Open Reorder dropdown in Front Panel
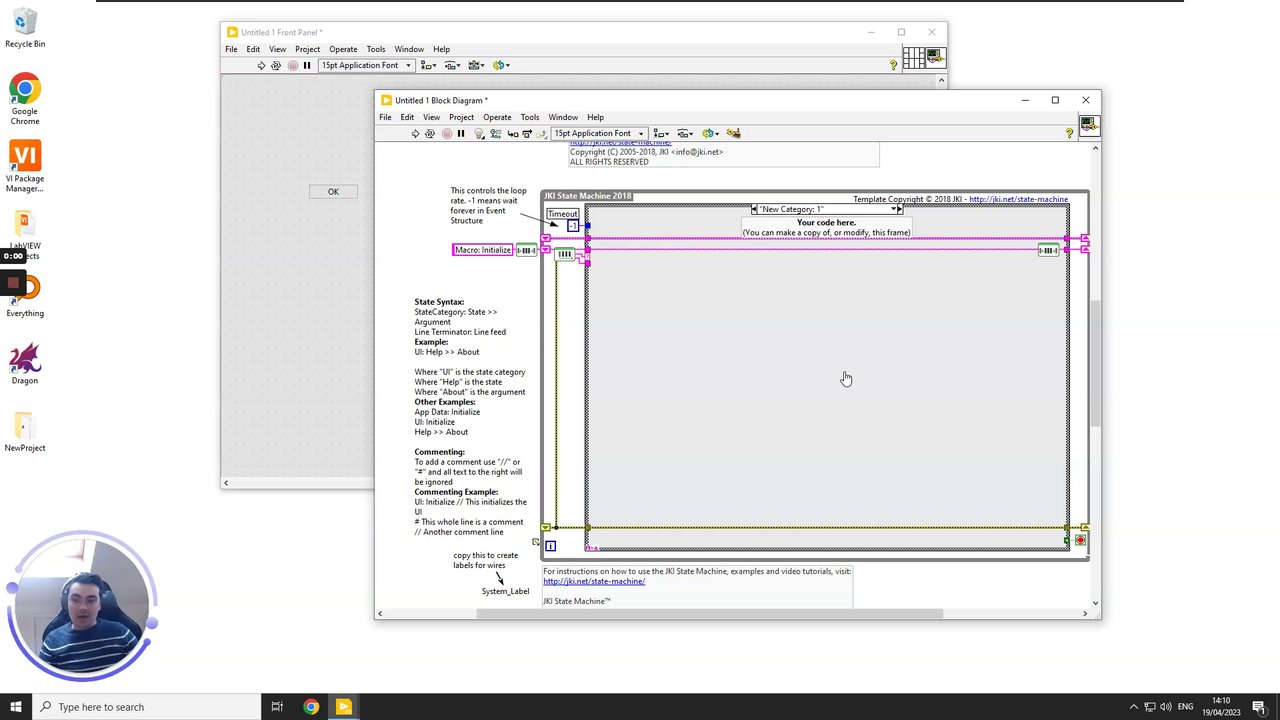The image size is (1280, 720). pyautogui.click(x=501, y=65)
